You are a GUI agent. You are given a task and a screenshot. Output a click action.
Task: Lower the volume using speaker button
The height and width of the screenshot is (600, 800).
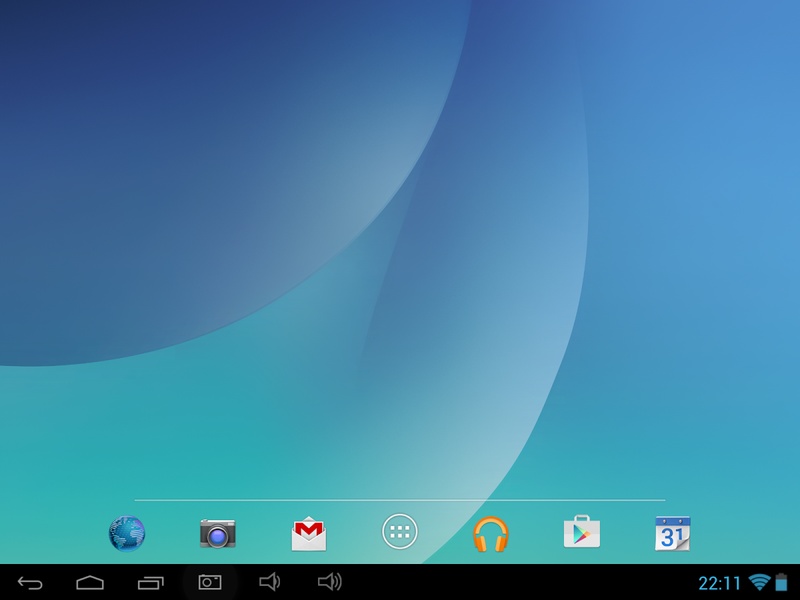269,582
